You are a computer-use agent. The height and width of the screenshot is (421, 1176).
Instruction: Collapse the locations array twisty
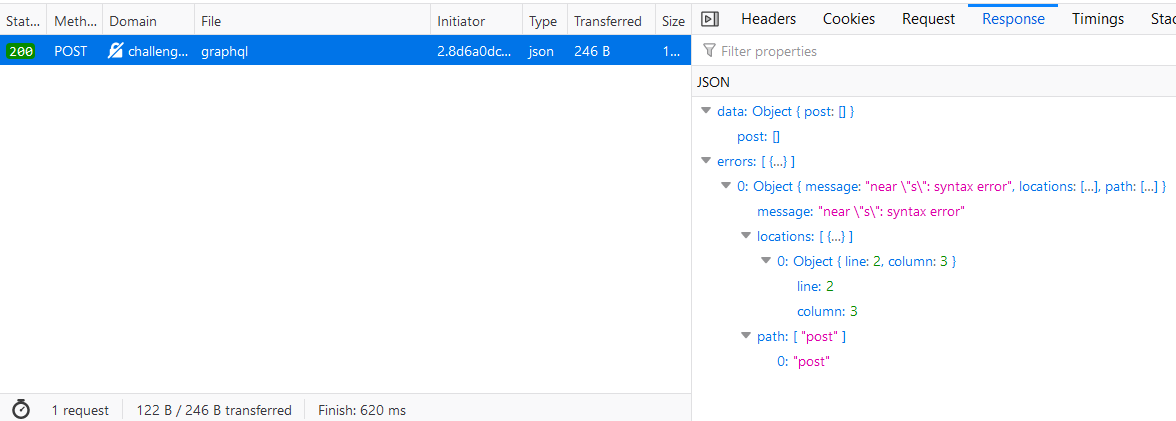coord(746,236)
